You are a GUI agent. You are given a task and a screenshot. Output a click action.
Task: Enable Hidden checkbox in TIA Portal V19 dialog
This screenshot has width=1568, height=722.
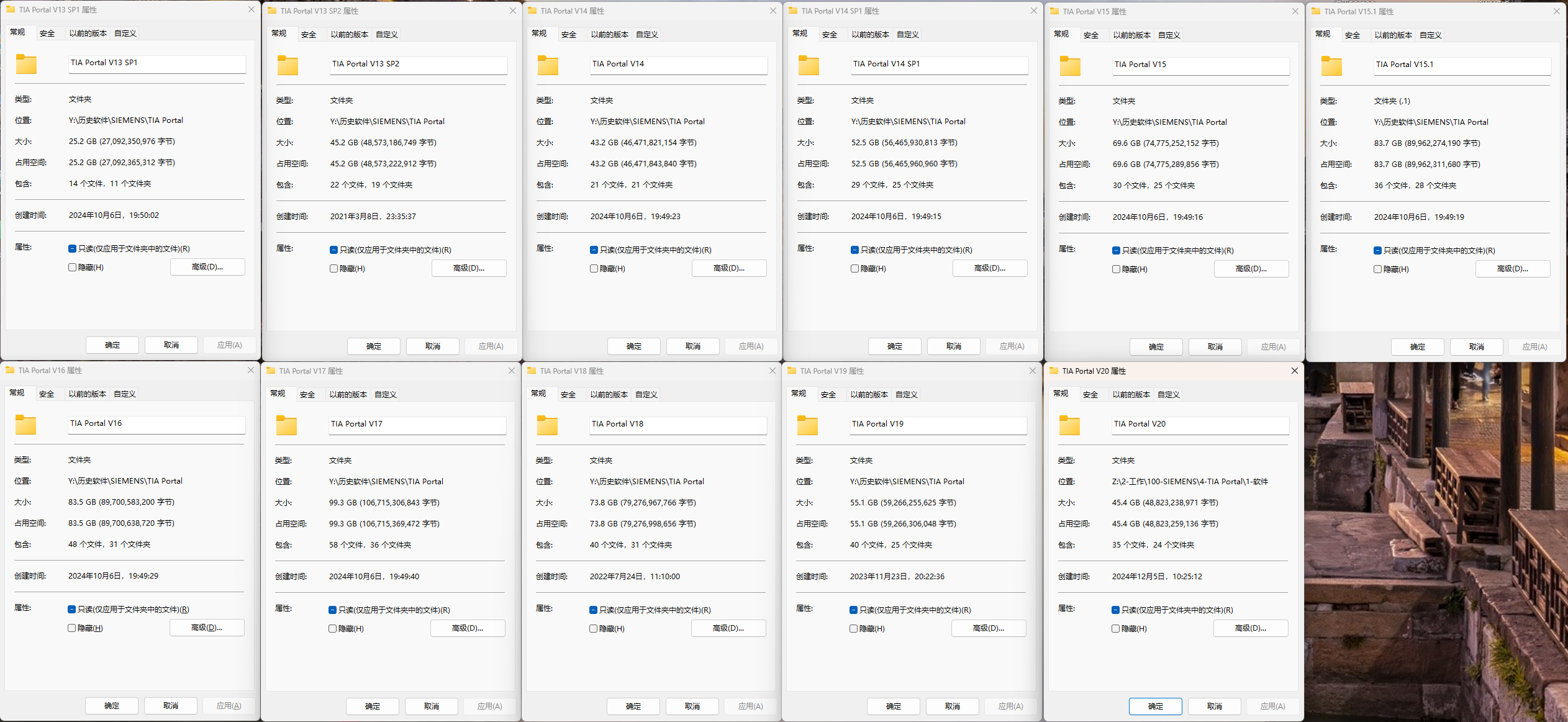tap(854, 629)
